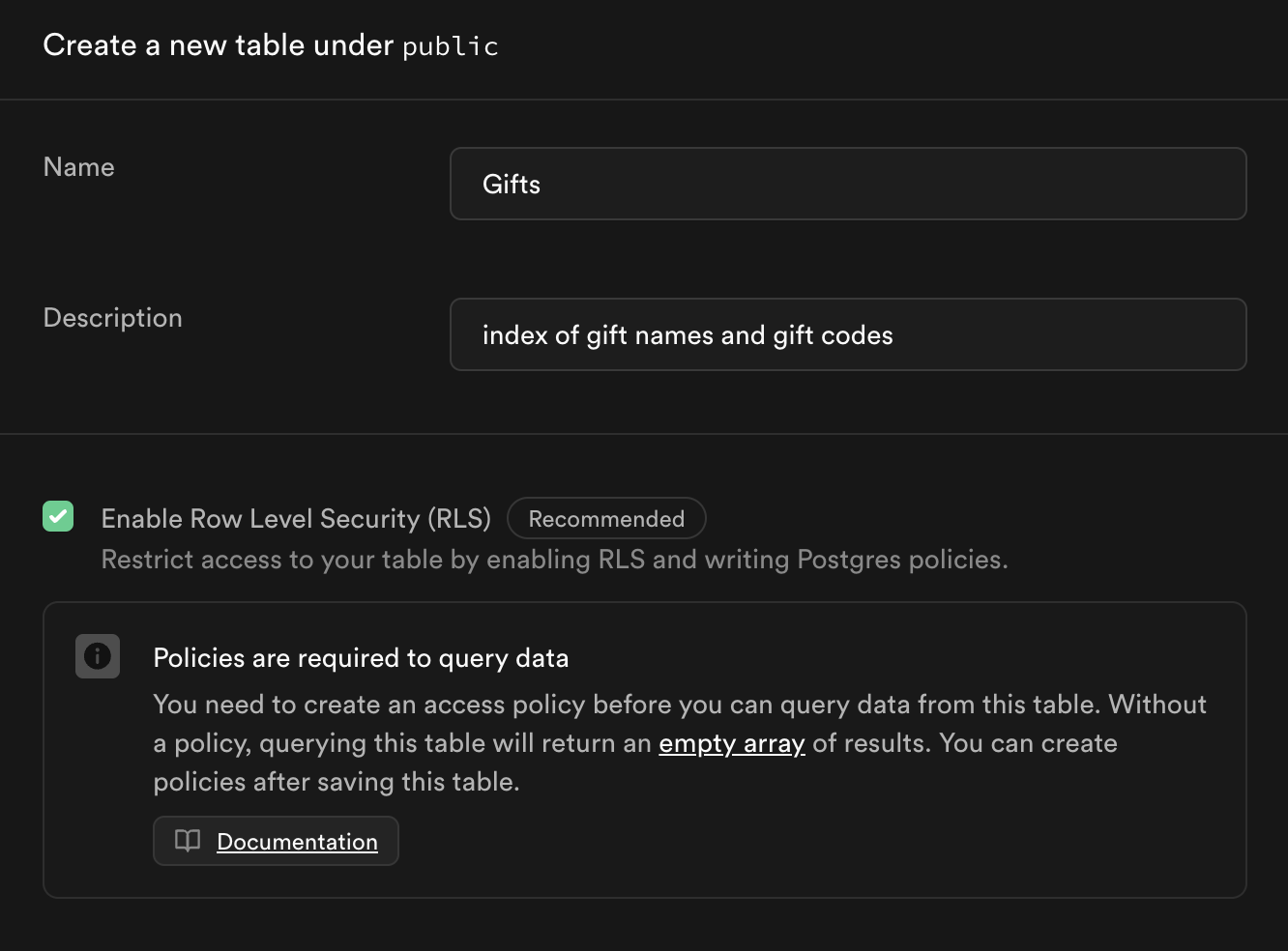The height and width of the screenshot is (951, 1288).
Task: Click 'index of gift names' text in Description
Action: (x=598, y=335)
